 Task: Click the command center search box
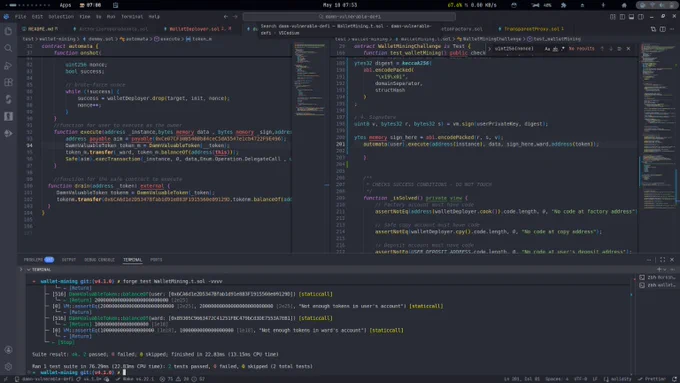point(349,16)
